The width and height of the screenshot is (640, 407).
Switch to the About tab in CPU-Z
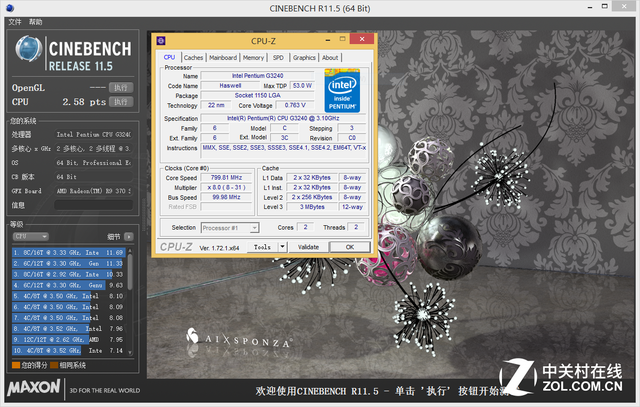(330, 58)
